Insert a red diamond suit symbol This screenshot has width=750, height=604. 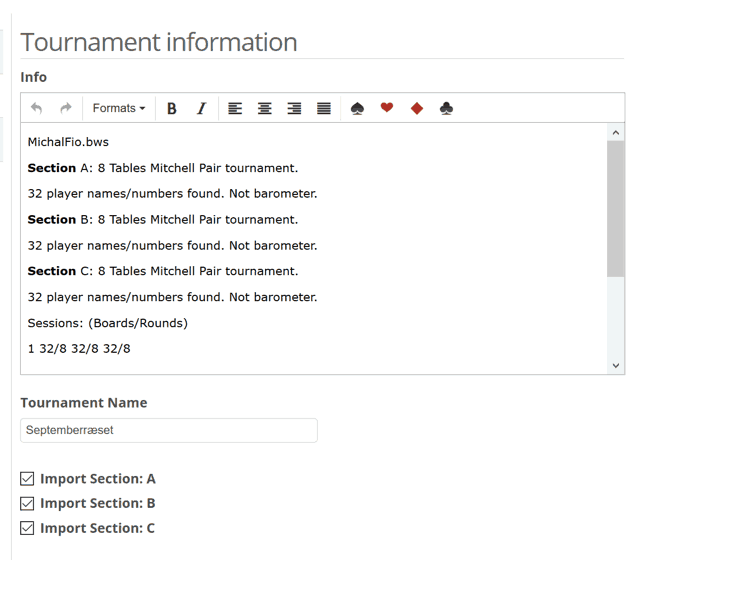click(x=417, y=108)
